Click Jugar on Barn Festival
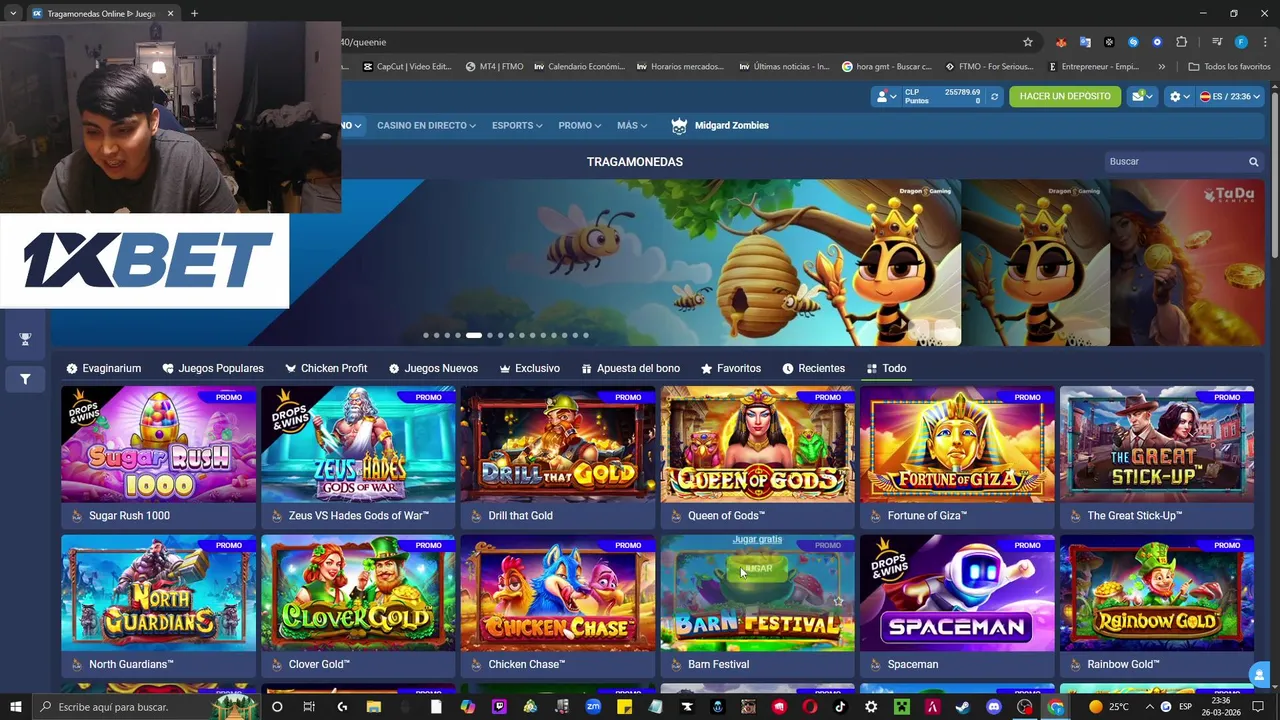Viewport: 1280px width, 720px height. [757, 568]
